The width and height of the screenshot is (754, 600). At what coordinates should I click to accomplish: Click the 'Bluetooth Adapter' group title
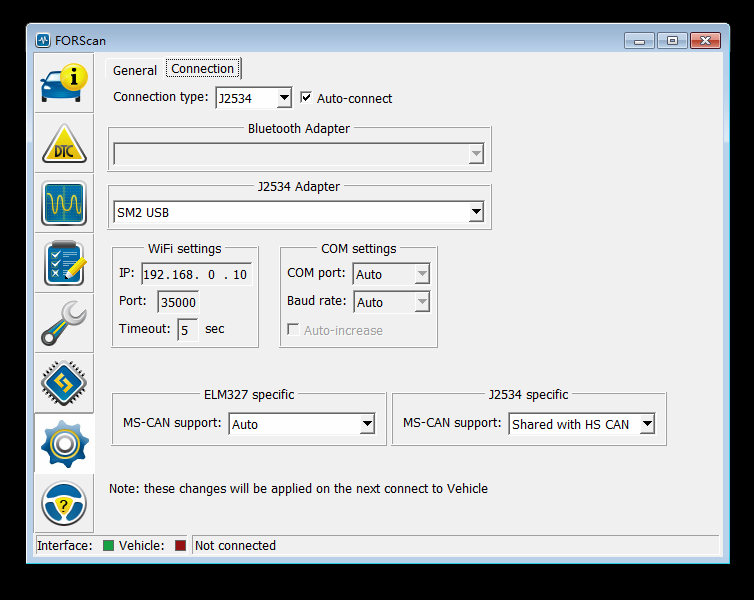tap(299, 128)
